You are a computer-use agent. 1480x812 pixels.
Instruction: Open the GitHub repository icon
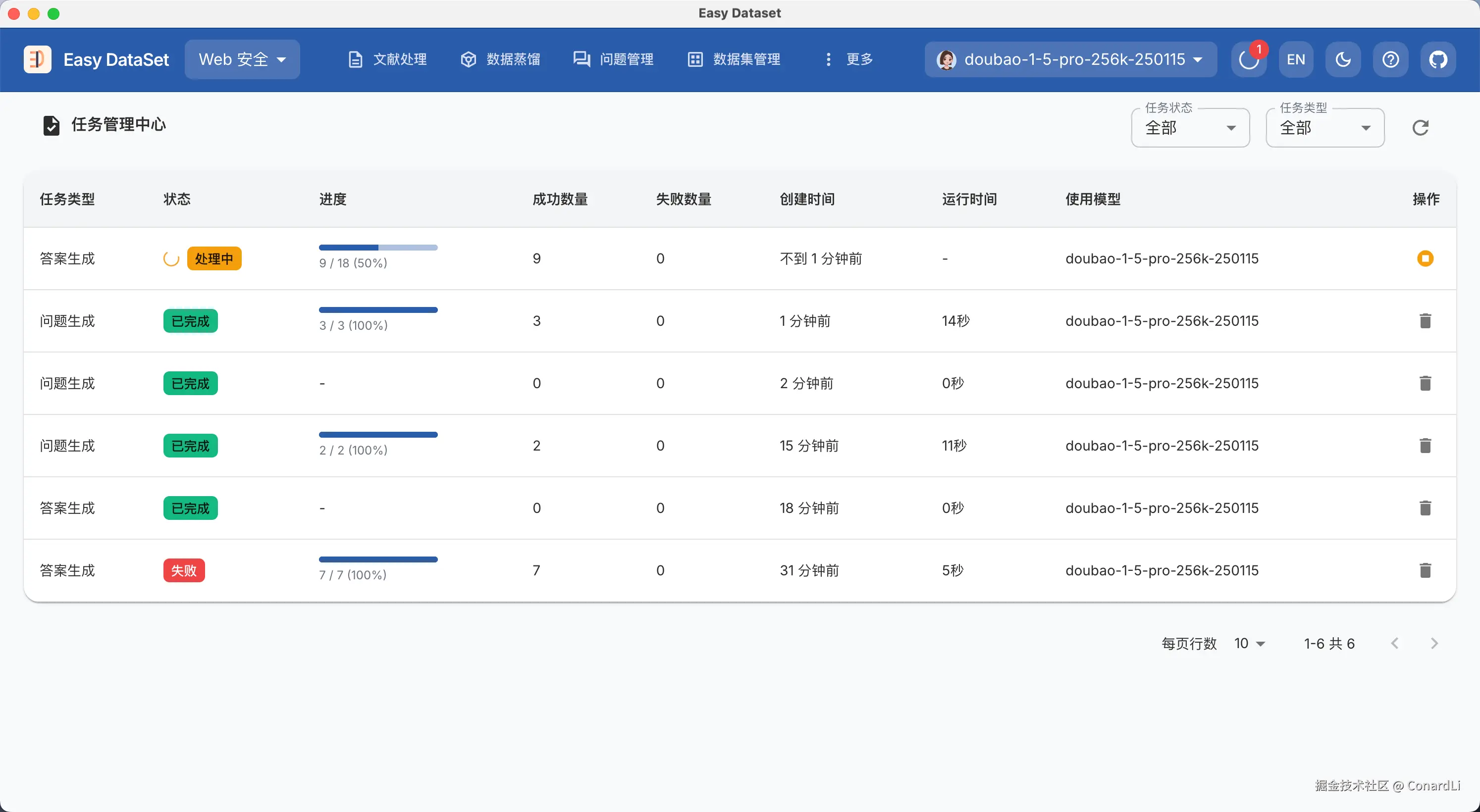point(1438,59)
